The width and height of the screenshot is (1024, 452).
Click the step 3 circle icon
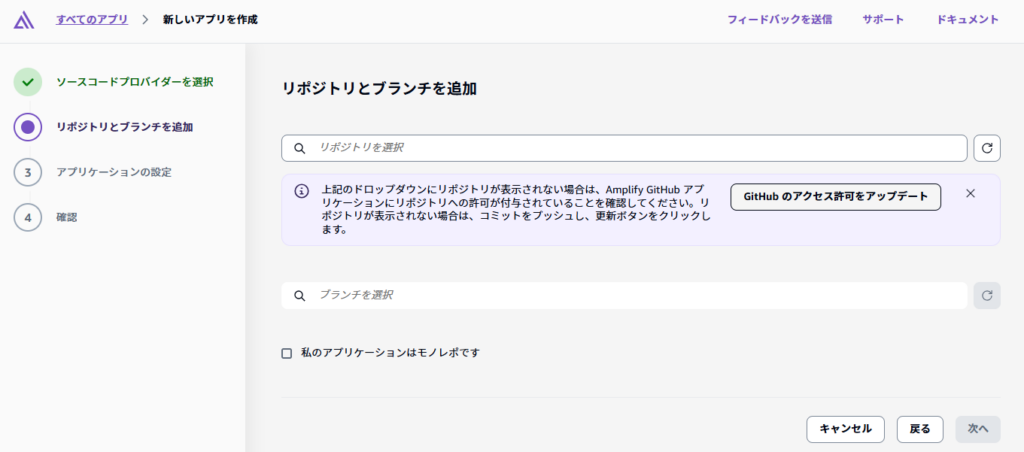(x=28, y=172)
